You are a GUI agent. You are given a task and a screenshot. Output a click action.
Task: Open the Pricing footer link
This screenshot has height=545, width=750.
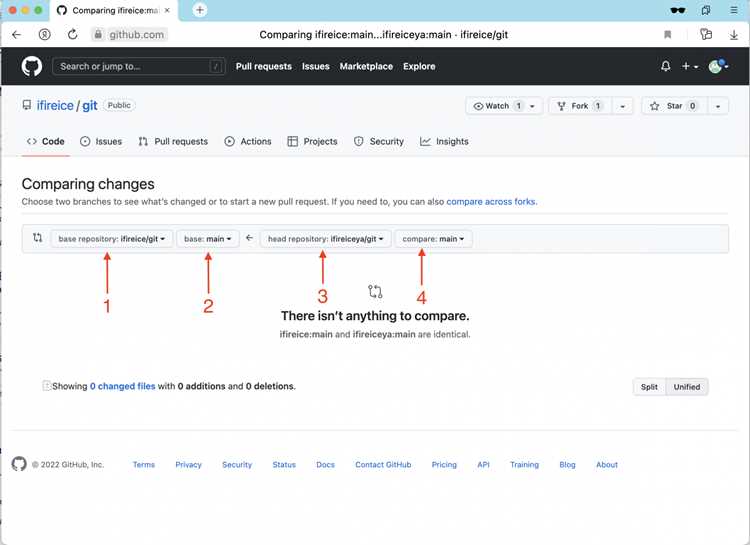coord(444,465)
